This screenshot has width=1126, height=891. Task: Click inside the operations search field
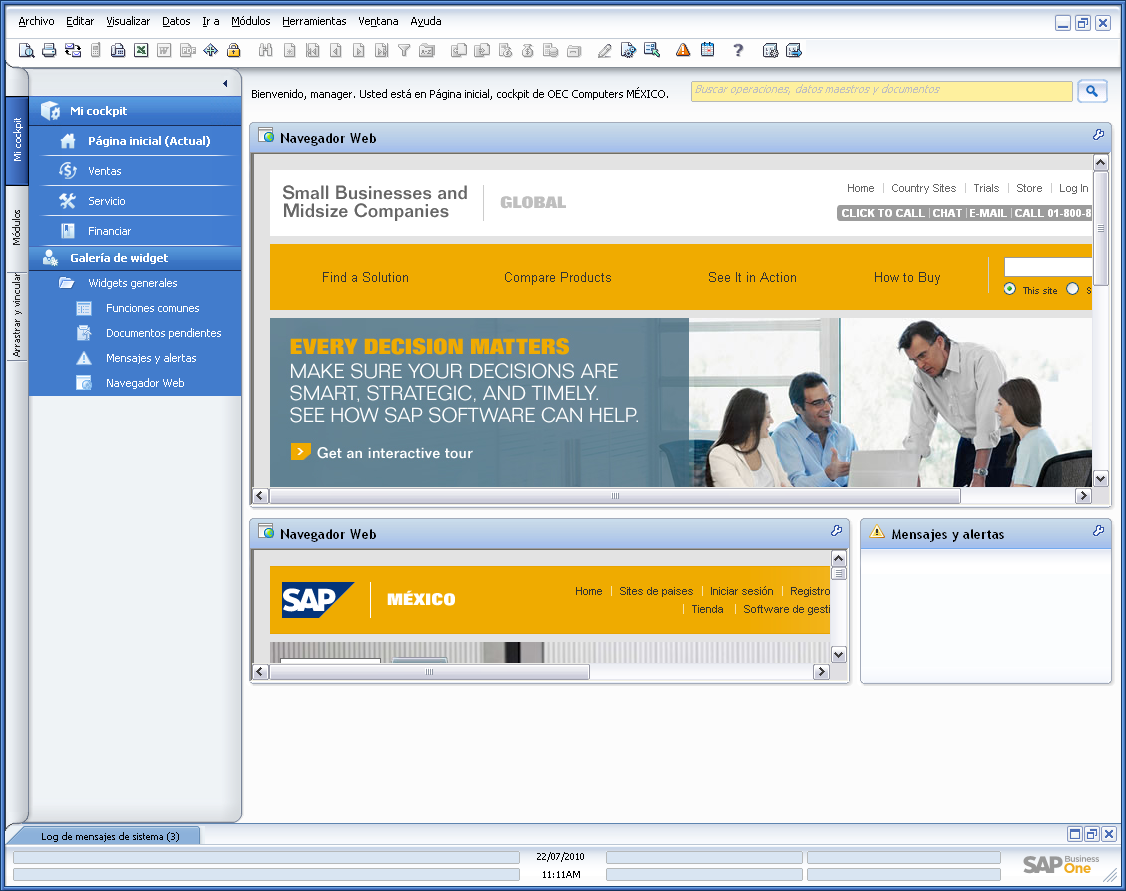point(880,91)
